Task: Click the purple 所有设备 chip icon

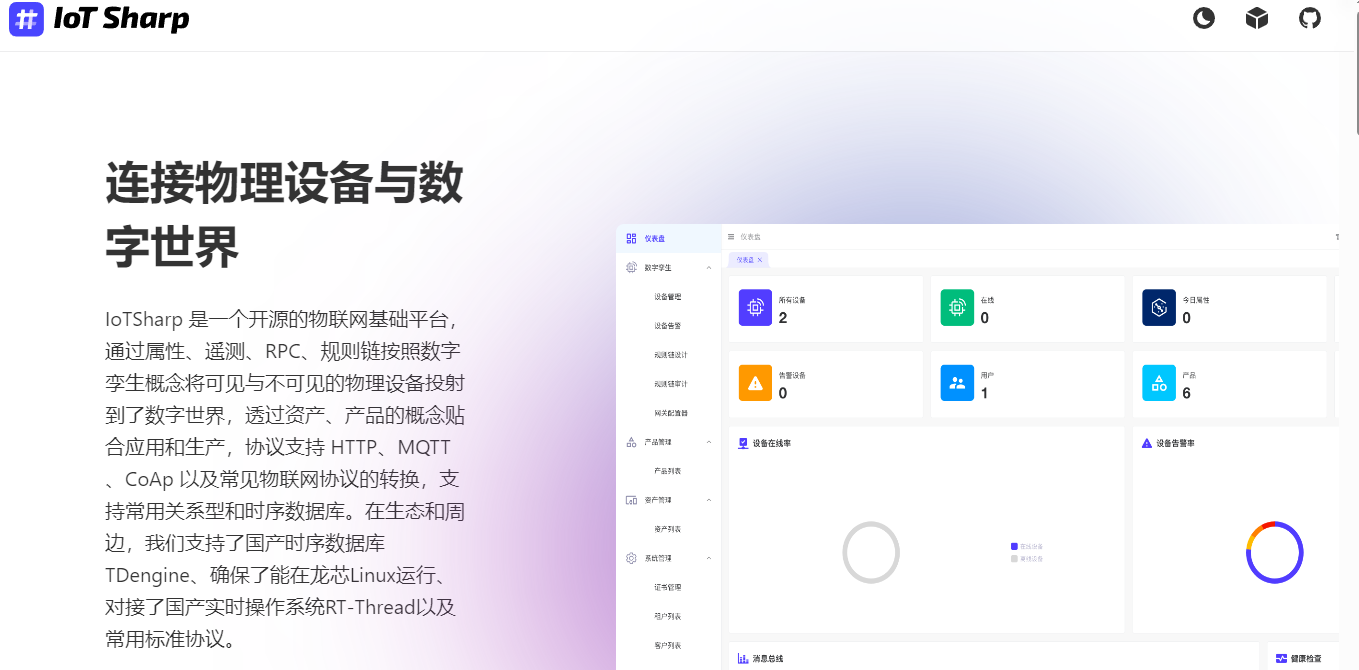Action: [755, 308]
